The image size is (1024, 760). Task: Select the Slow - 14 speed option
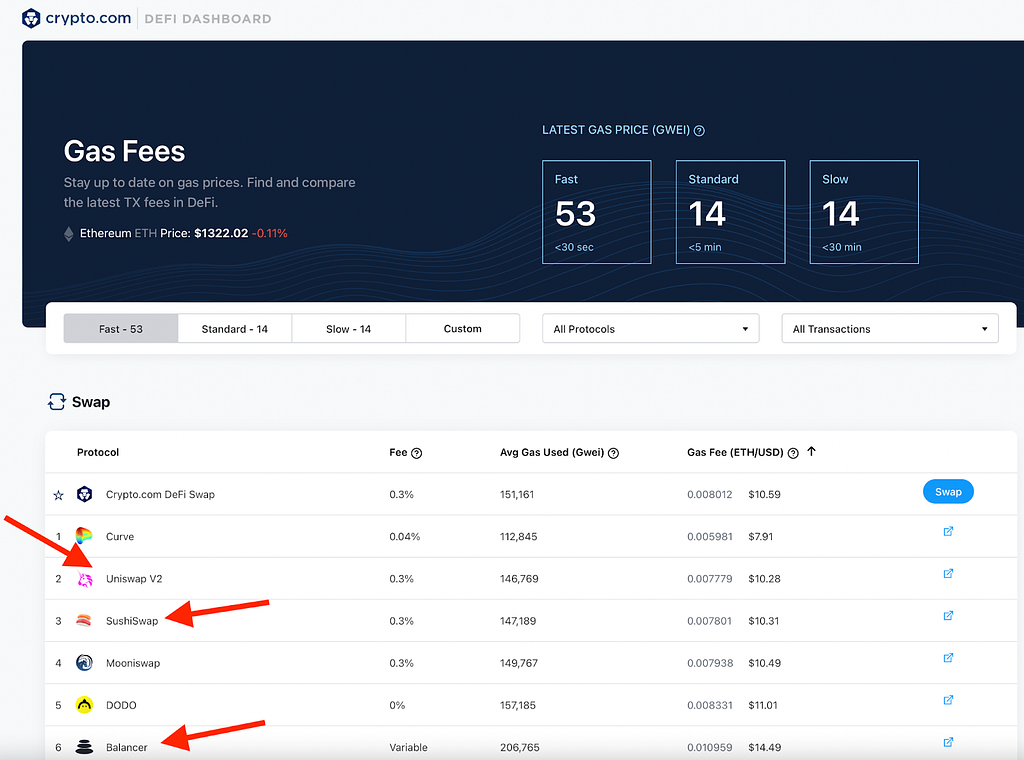click(x=348, y=328)
